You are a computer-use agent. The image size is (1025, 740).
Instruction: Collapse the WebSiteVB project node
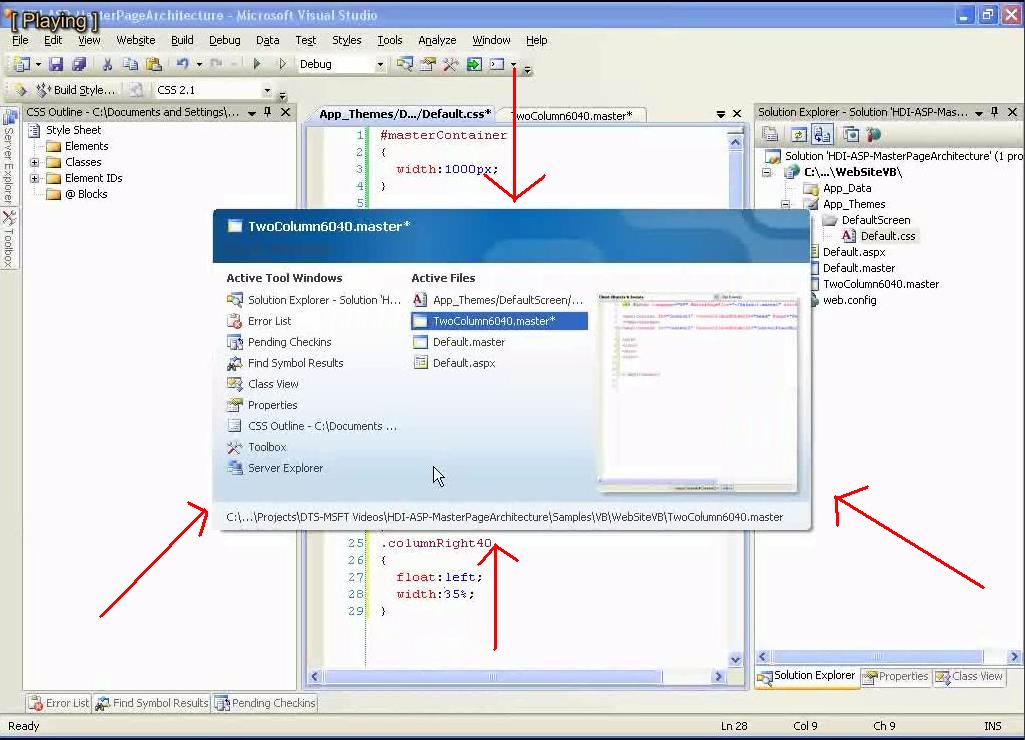click(x=768, y=172)
